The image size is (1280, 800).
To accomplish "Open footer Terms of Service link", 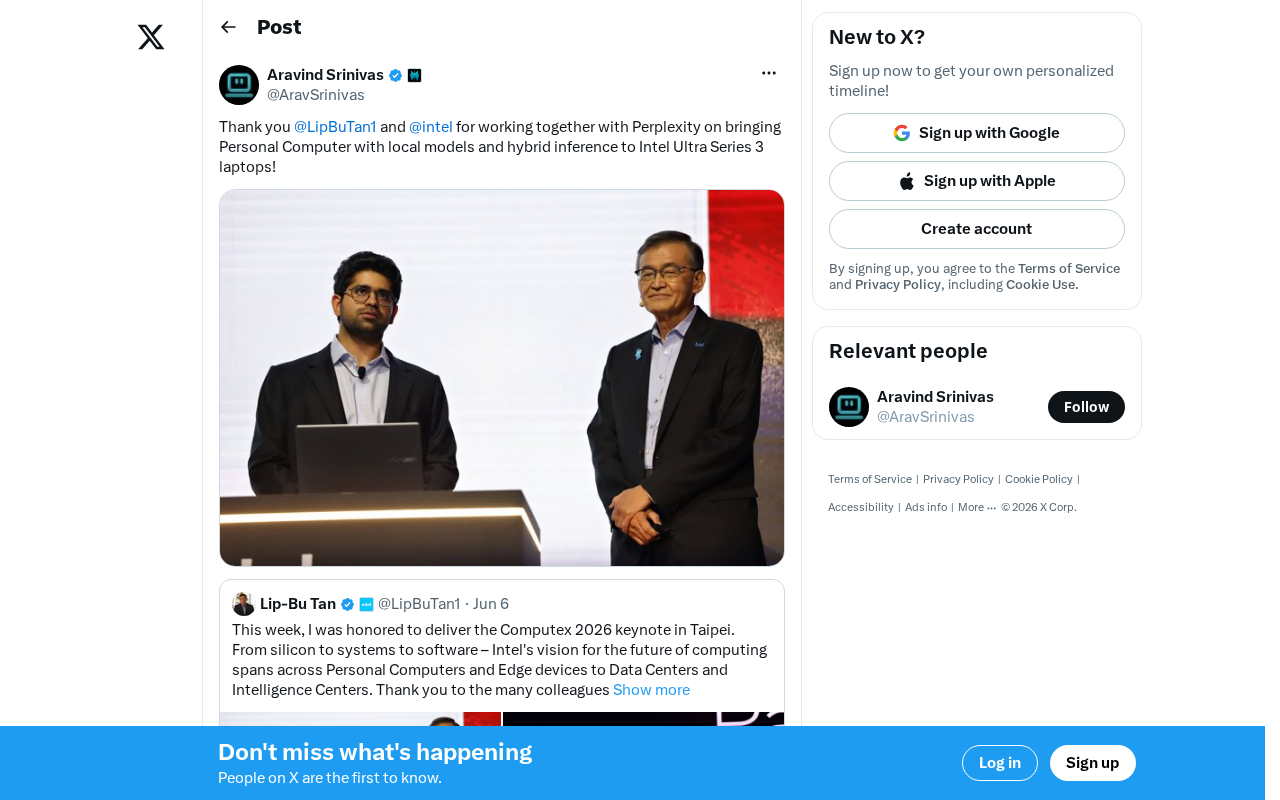I will pyautogui.click(x=870, y=479).
